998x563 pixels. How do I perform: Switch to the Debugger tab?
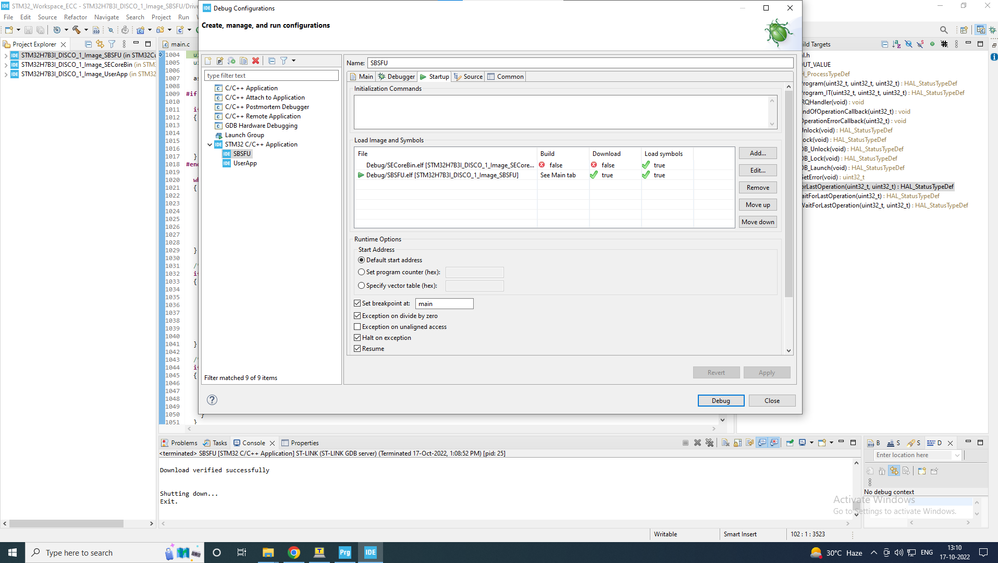pos(397,76)
